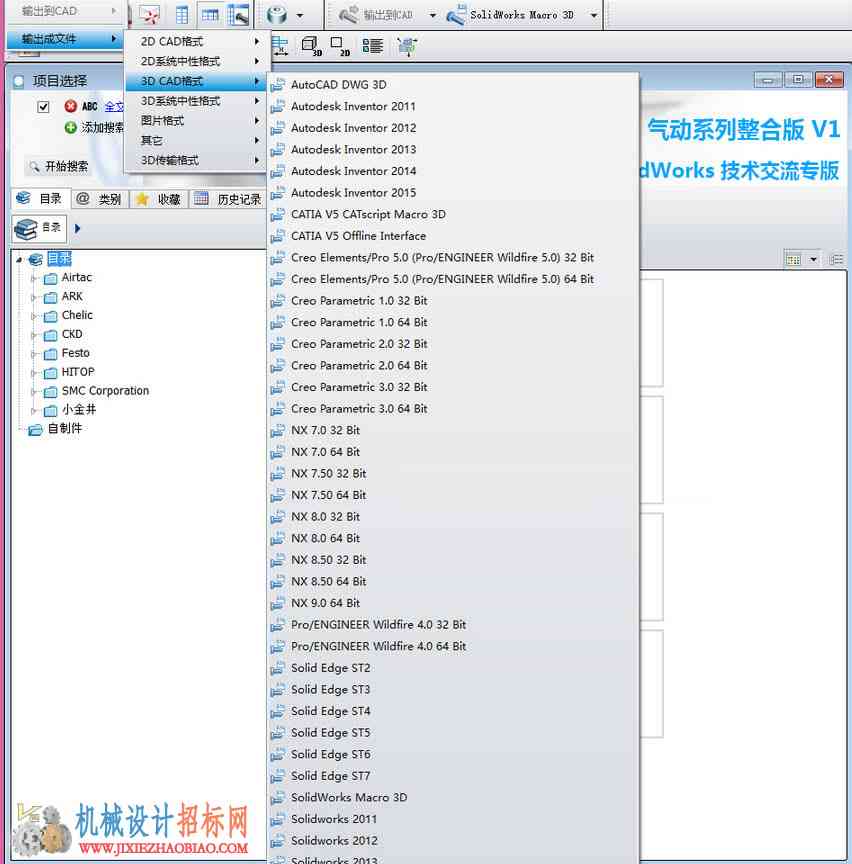Click the red crosshair toolbar icon
Image resolution: width=852 pixels, height=864 pixels.
(150, 14)
